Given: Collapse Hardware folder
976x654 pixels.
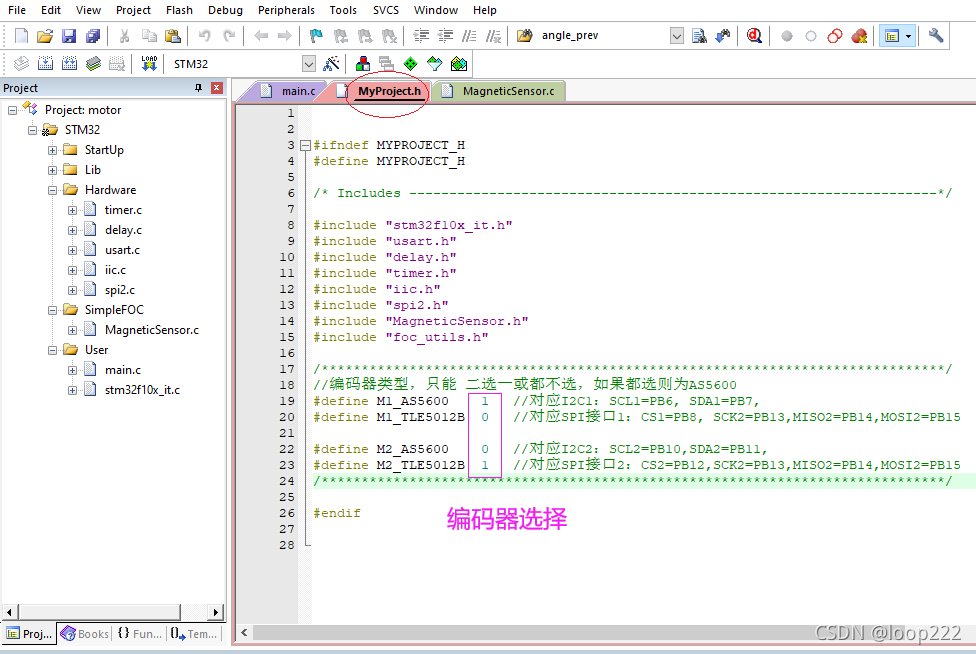Looking at the screenshot, I should pos(52,190).
